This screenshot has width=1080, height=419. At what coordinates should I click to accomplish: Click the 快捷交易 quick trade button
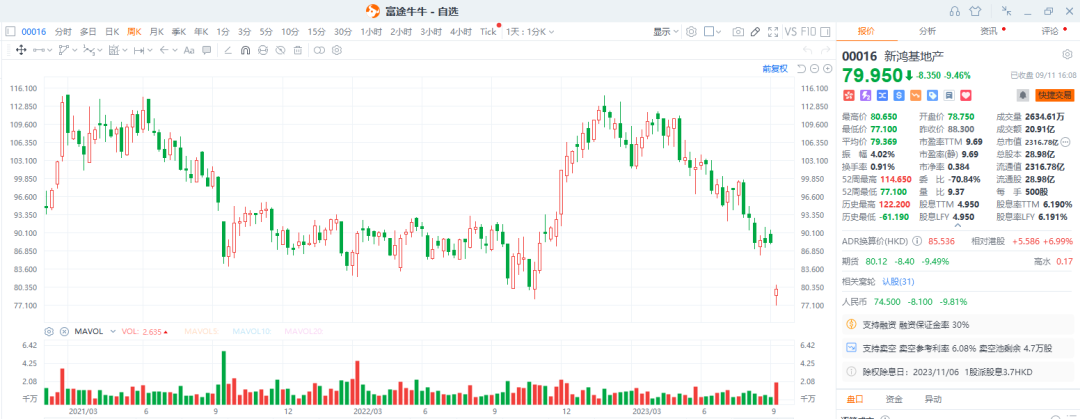pyautogui.click(x=1055, y=95)
